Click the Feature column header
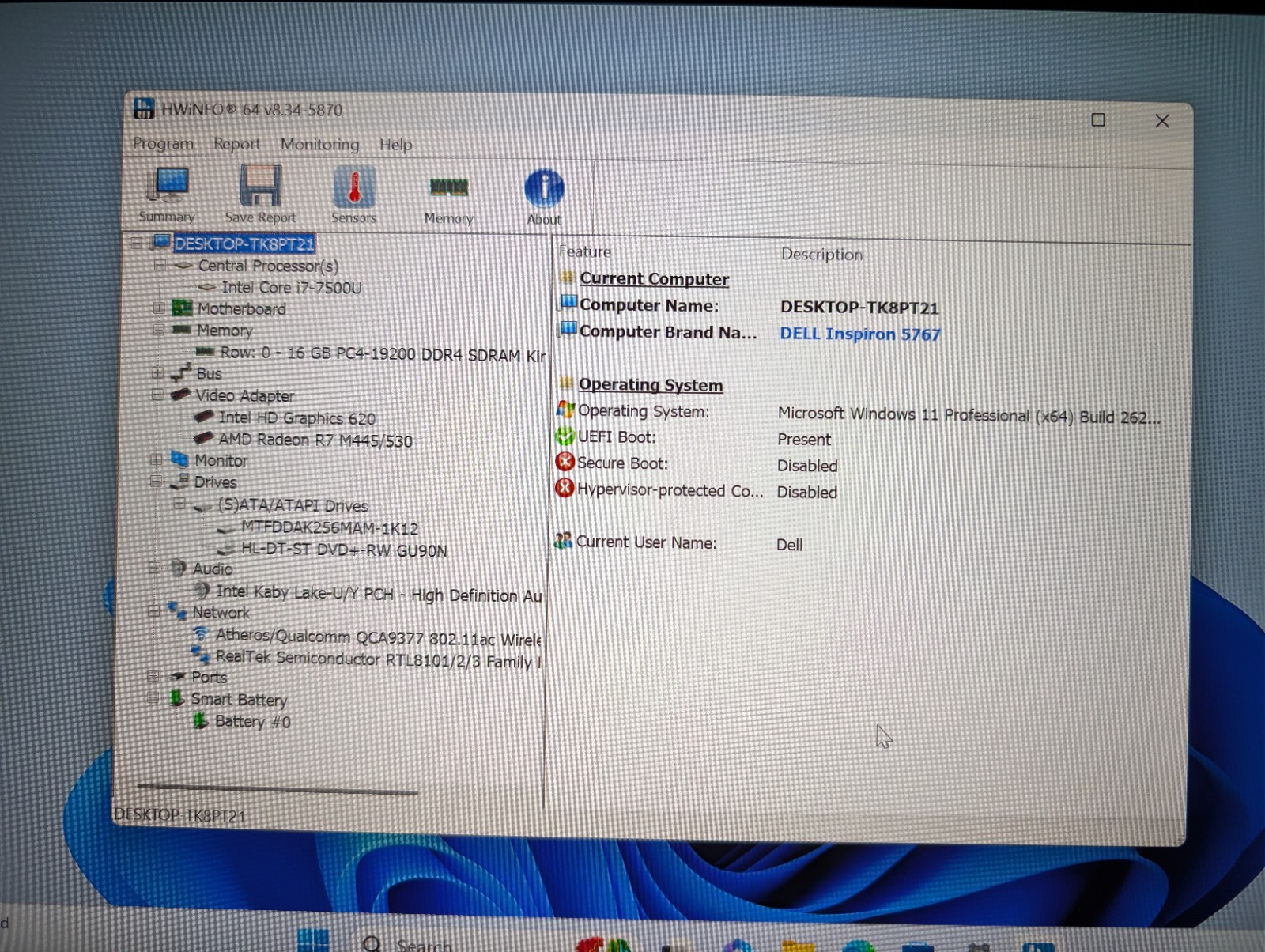The image size is (1265, 952). (585, 251)
